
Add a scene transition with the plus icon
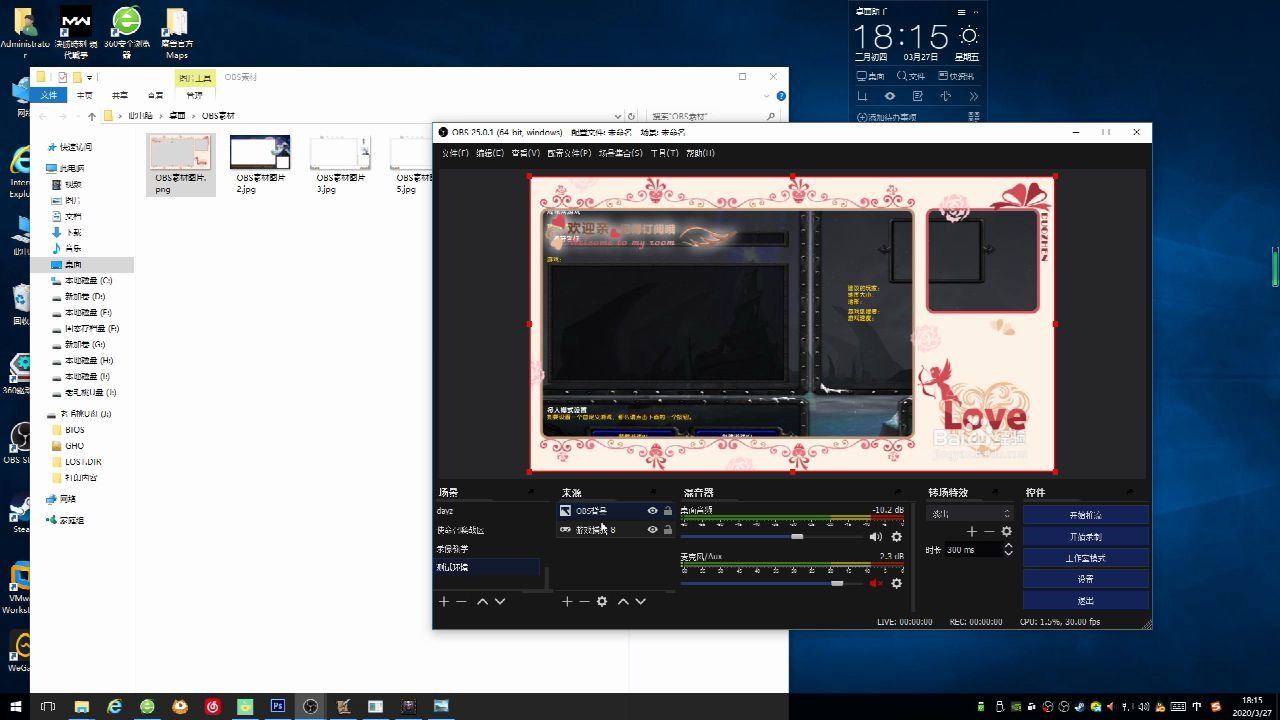(x=971, y=531)
